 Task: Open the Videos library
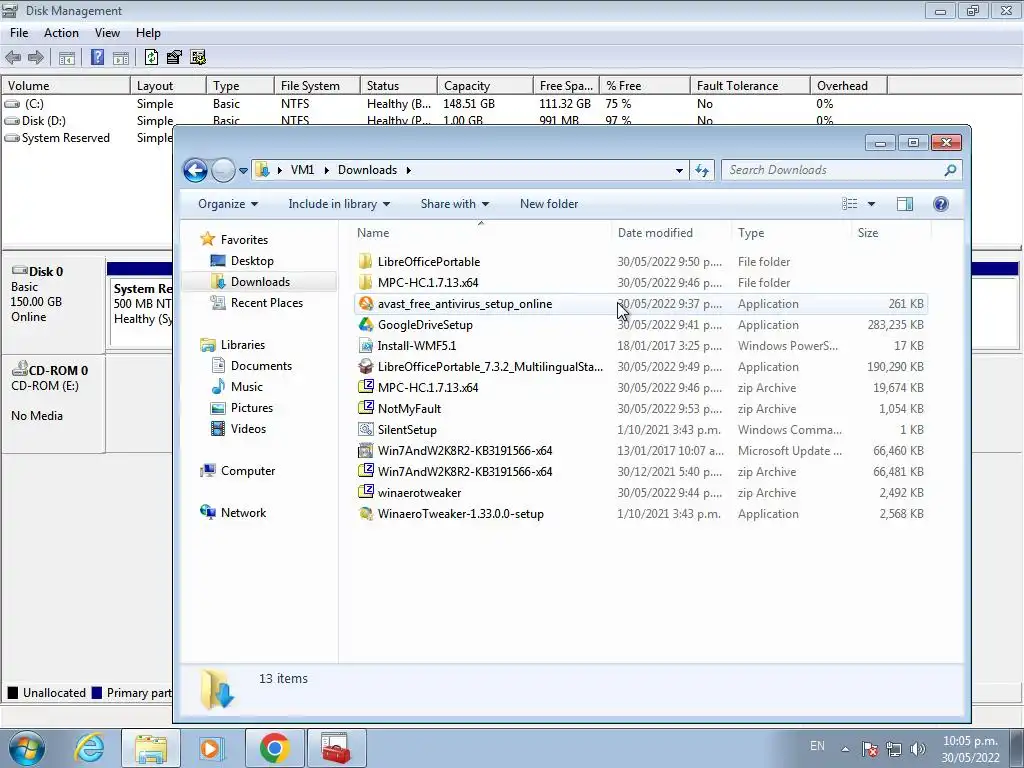248,428
